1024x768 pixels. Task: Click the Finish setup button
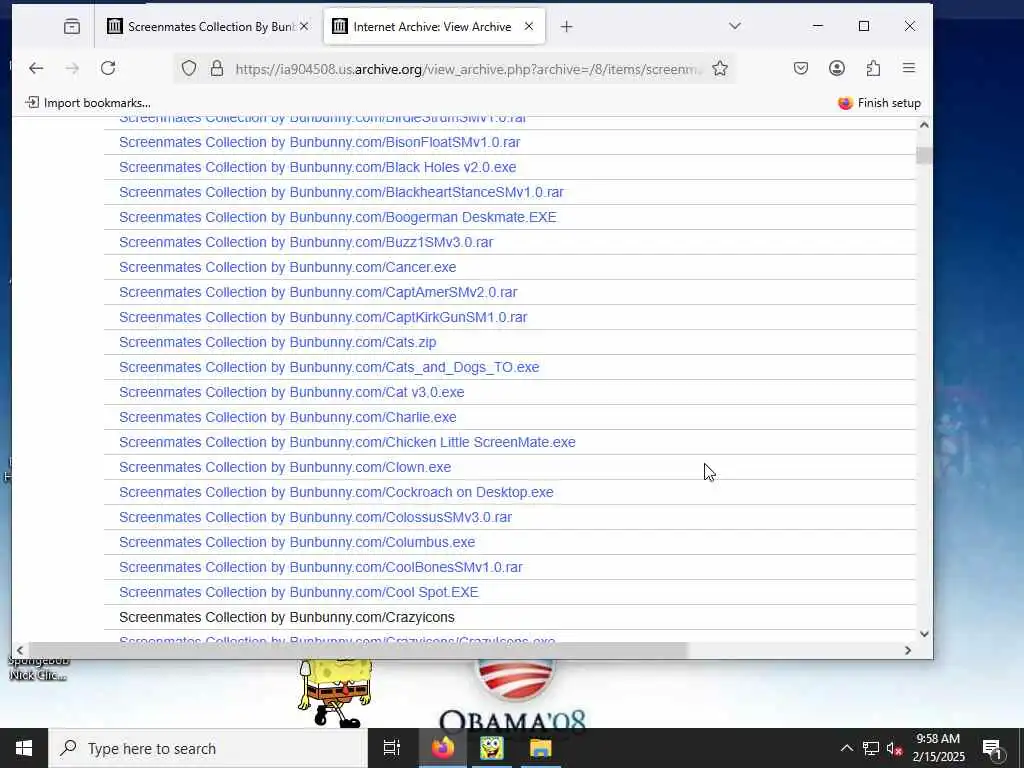point(879,103)
